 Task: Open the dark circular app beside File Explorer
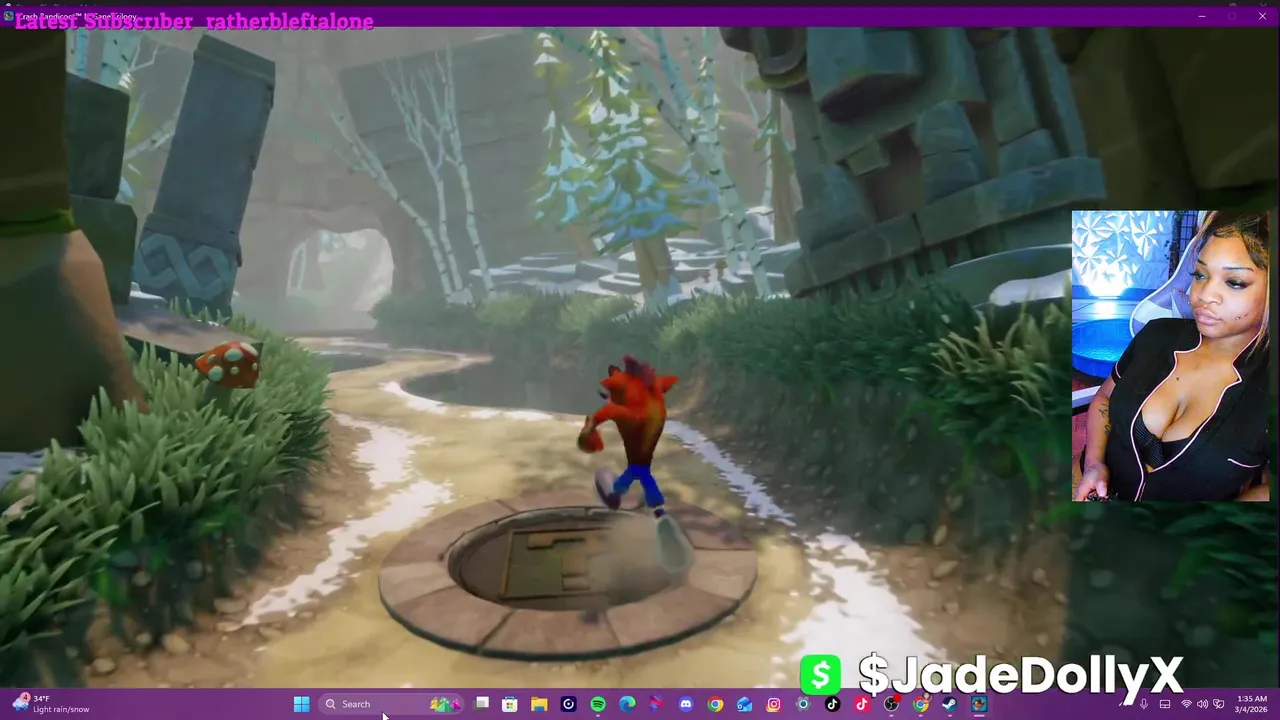pos(568,704)
